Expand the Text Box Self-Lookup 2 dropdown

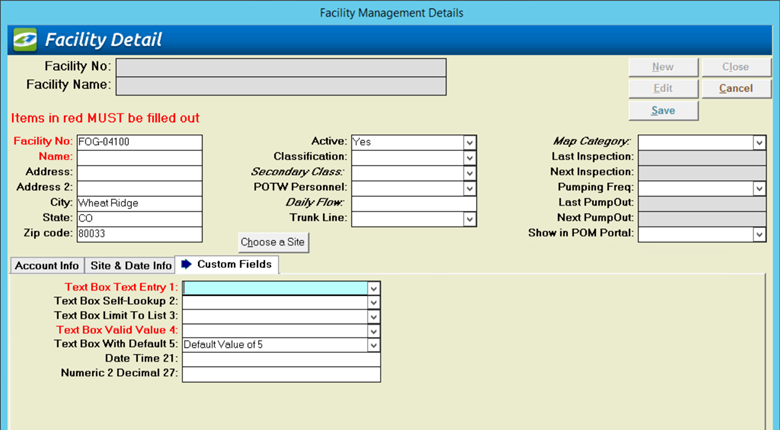(374, 303)
